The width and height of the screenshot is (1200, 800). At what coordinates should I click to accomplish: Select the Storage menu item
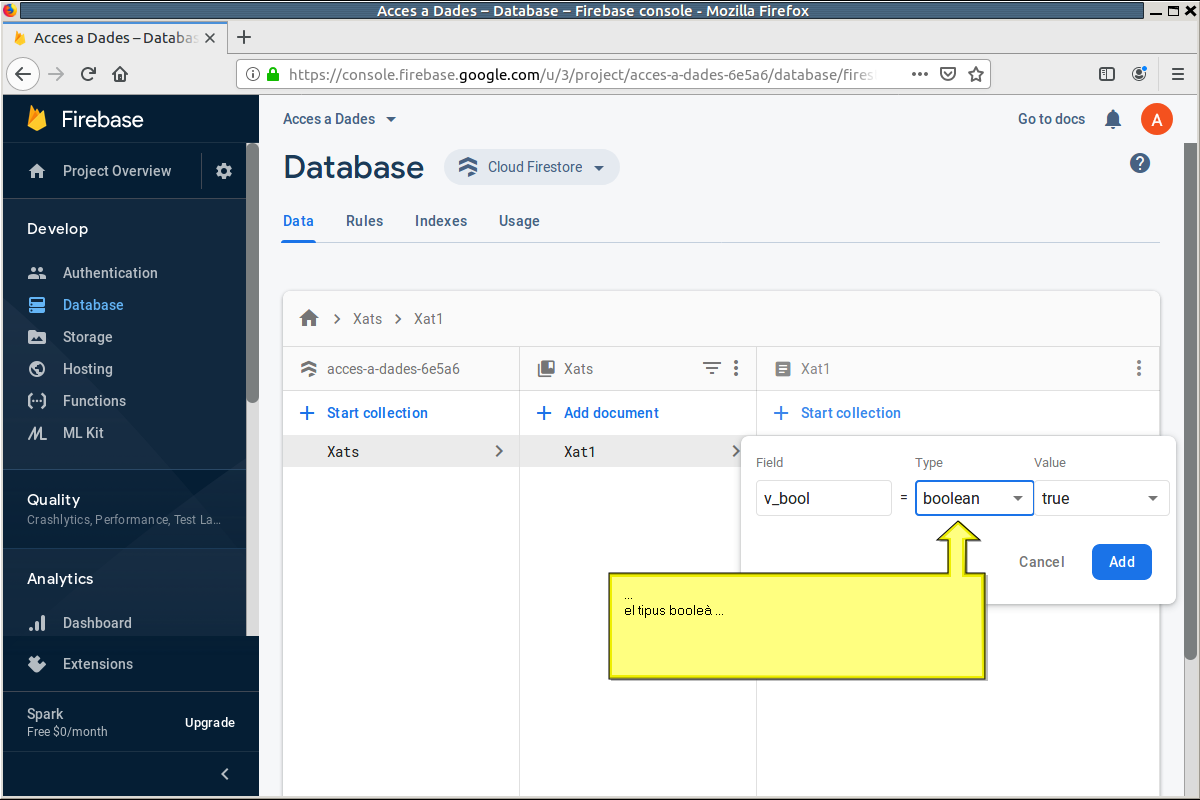(88, 337)
